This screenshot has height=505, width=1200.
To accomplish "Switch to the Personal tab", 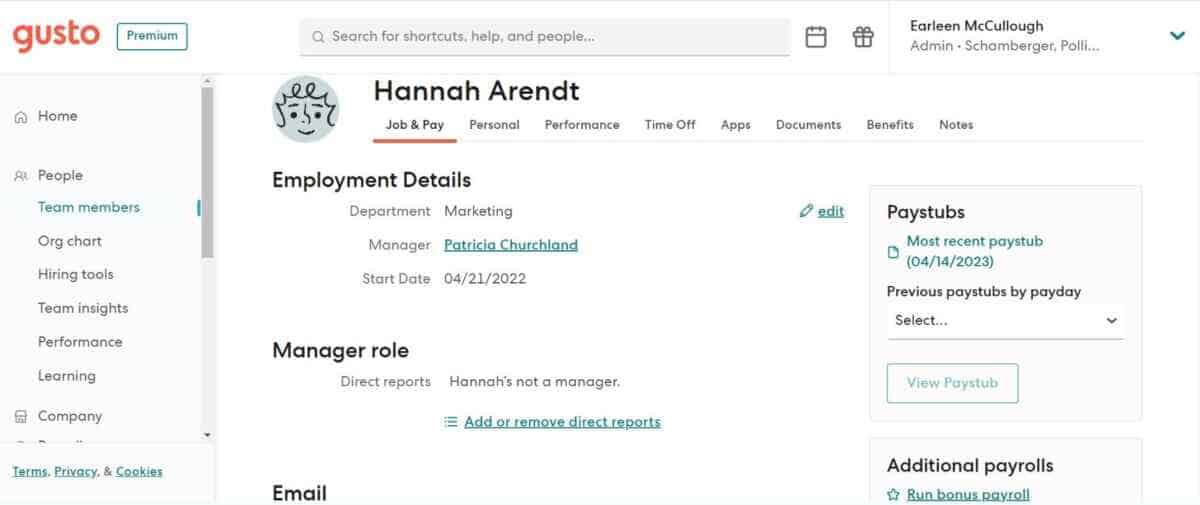I will pos(494,125).
